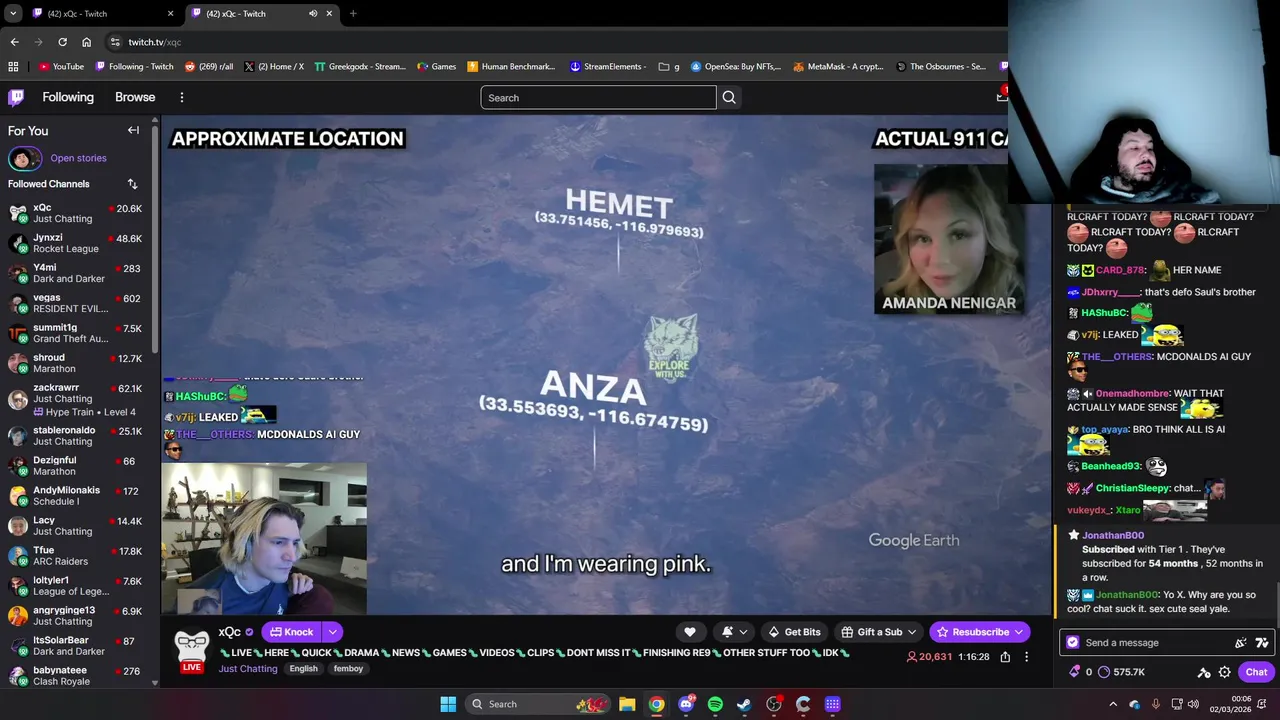Sort Followed Channels list
This screenshot has width=1280, height=720.
coord(132,184)
